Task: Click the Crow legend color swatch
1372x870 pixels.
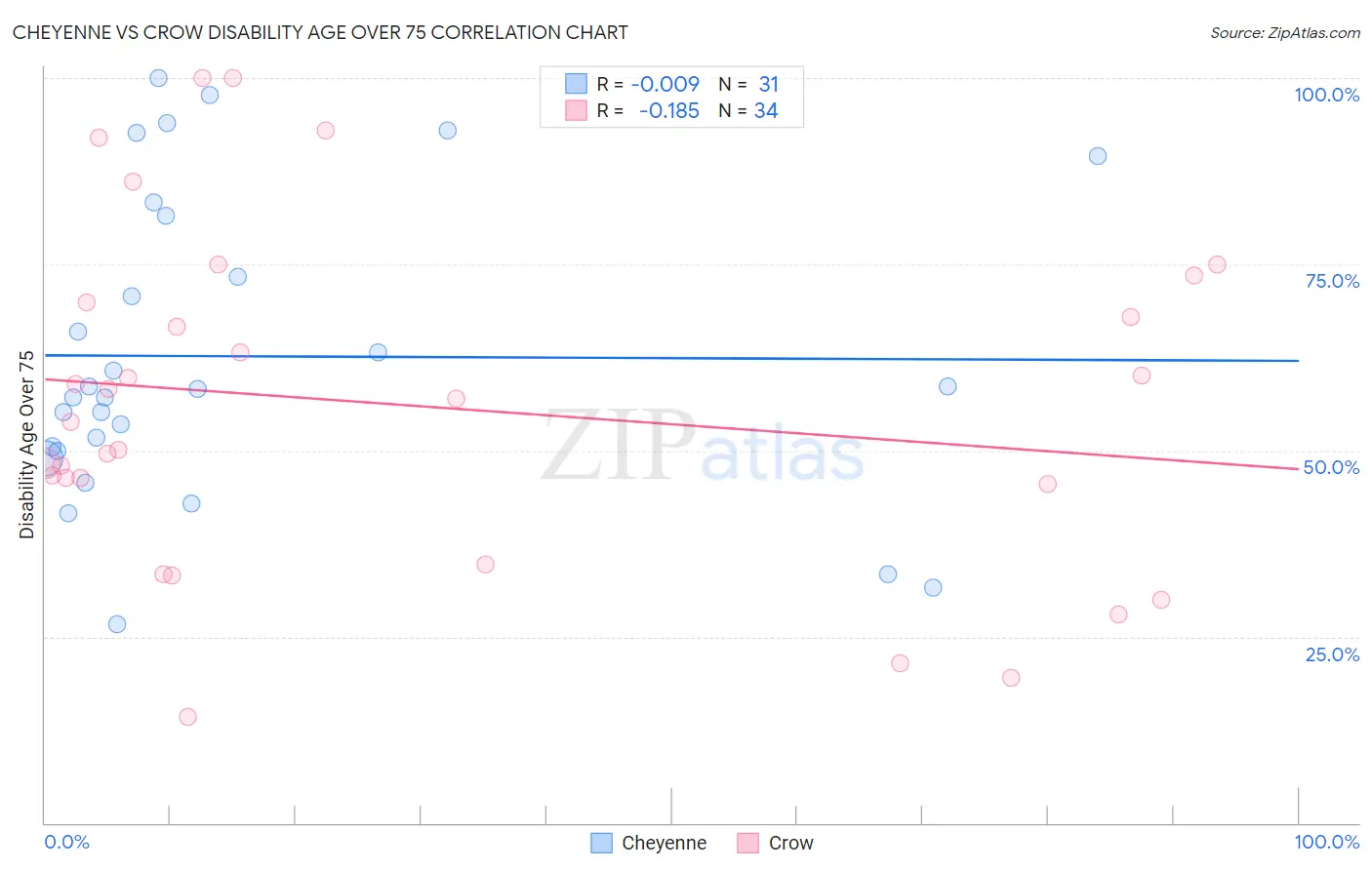Action: coord(748,843)
